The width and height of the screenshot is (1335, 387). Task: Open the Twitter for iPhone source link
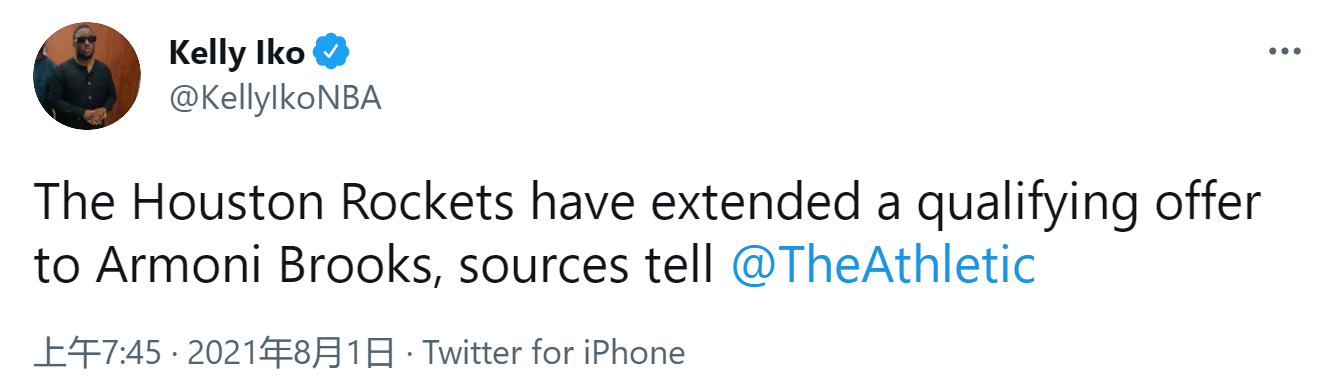[x=553, y=353]
